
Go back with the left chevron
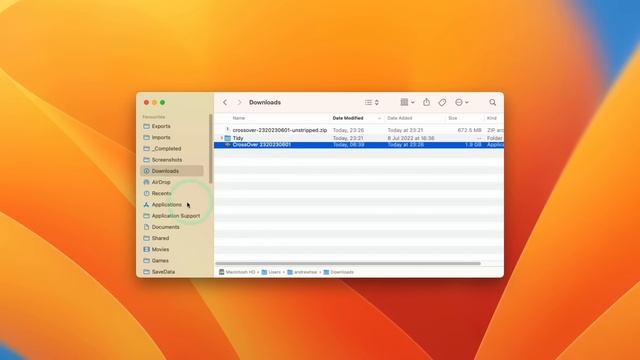click(225, 102)
